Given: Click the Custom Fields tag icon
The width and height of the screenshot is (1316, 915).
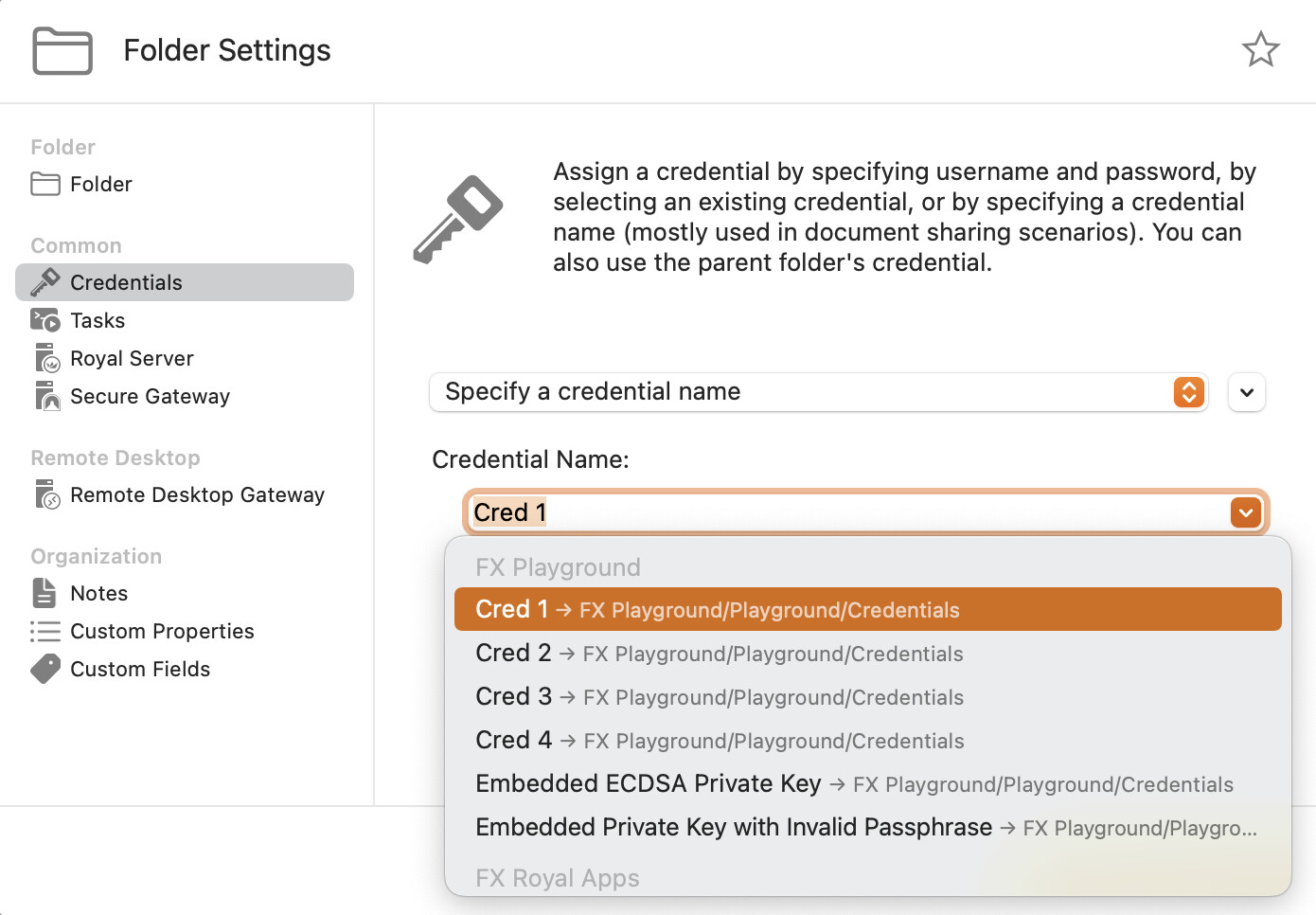Looking at the screenshot, I should 44,669.
